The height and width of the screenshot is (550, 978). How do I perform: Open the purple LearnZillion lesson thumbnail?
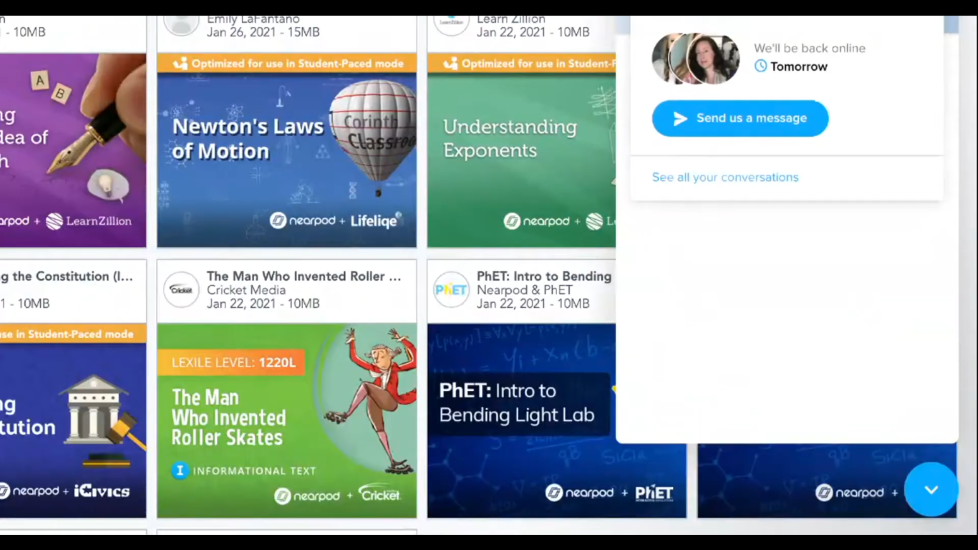pos(73,150)
